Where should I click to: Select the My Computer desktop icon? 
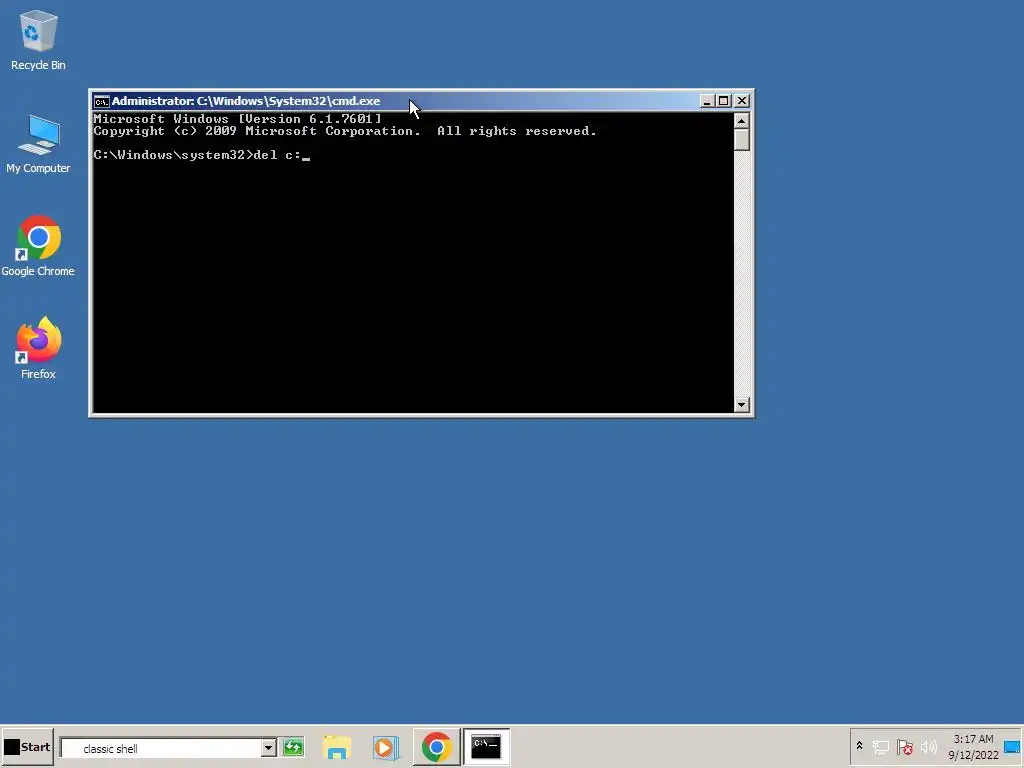pos(38,144)
